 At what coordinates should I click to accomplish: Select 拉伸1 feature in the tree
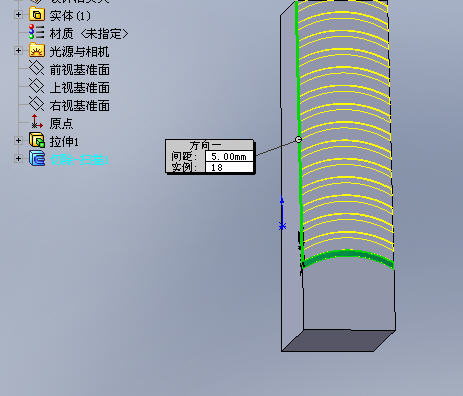(x=64, y=142)
